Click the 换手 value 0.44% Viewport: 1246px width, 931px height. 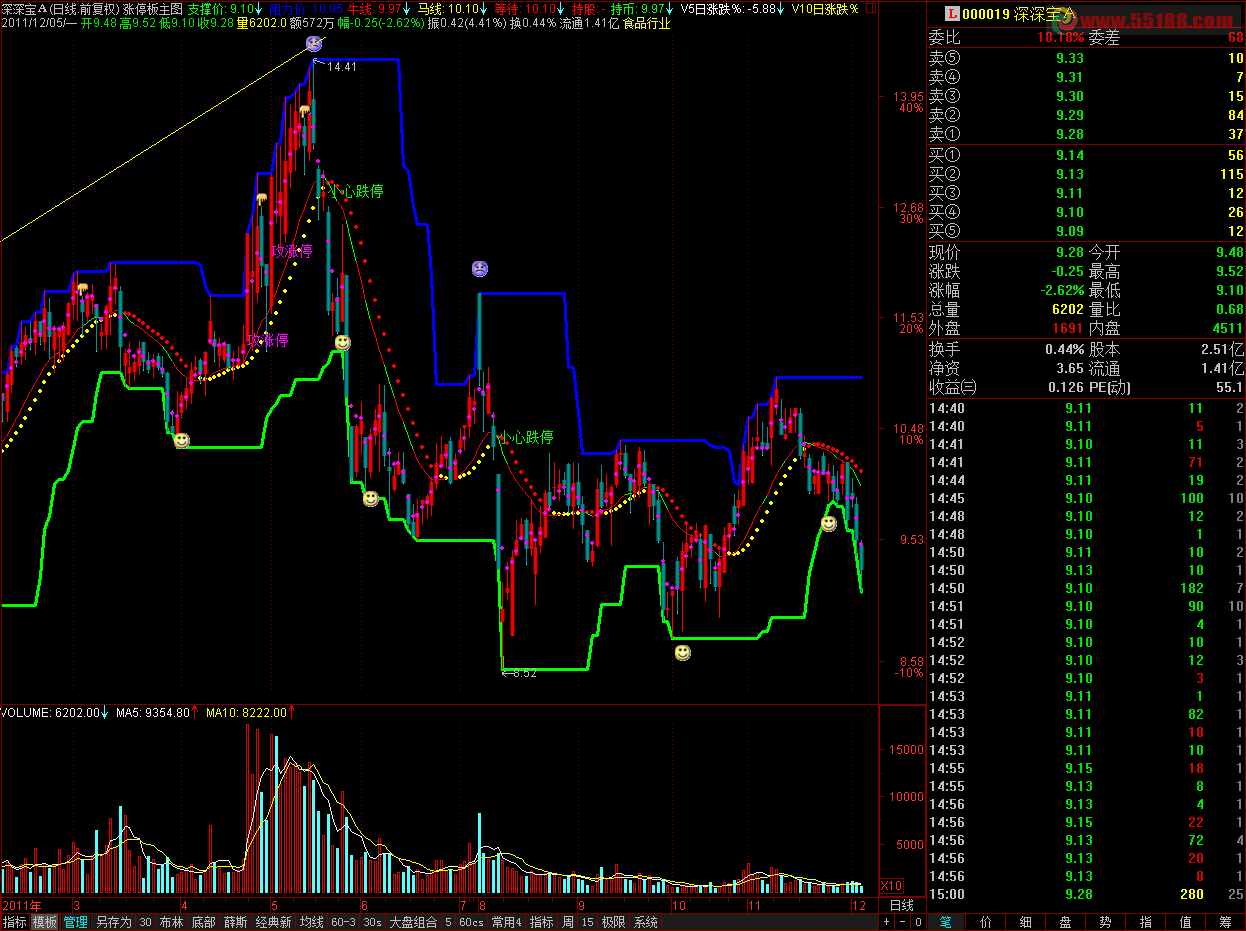click(1064, 349)
